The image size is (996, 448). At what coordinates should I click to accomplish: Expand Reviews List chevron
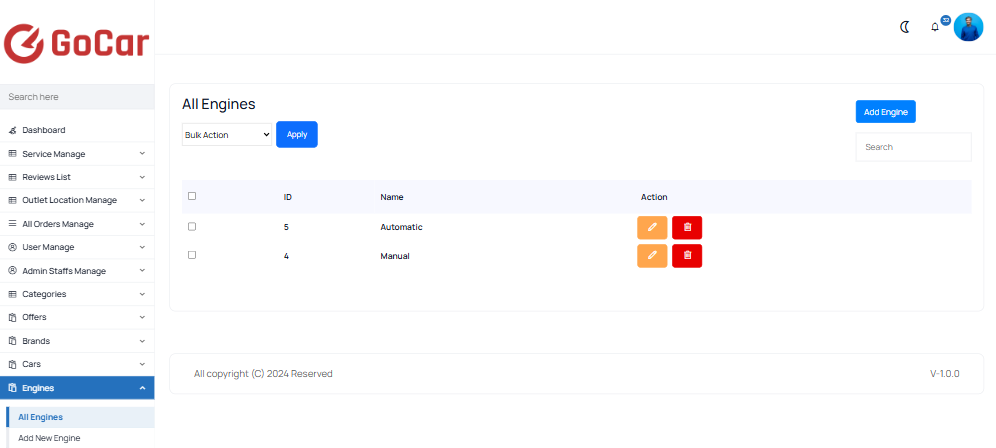pyautogui.click(x=142, y=177)
